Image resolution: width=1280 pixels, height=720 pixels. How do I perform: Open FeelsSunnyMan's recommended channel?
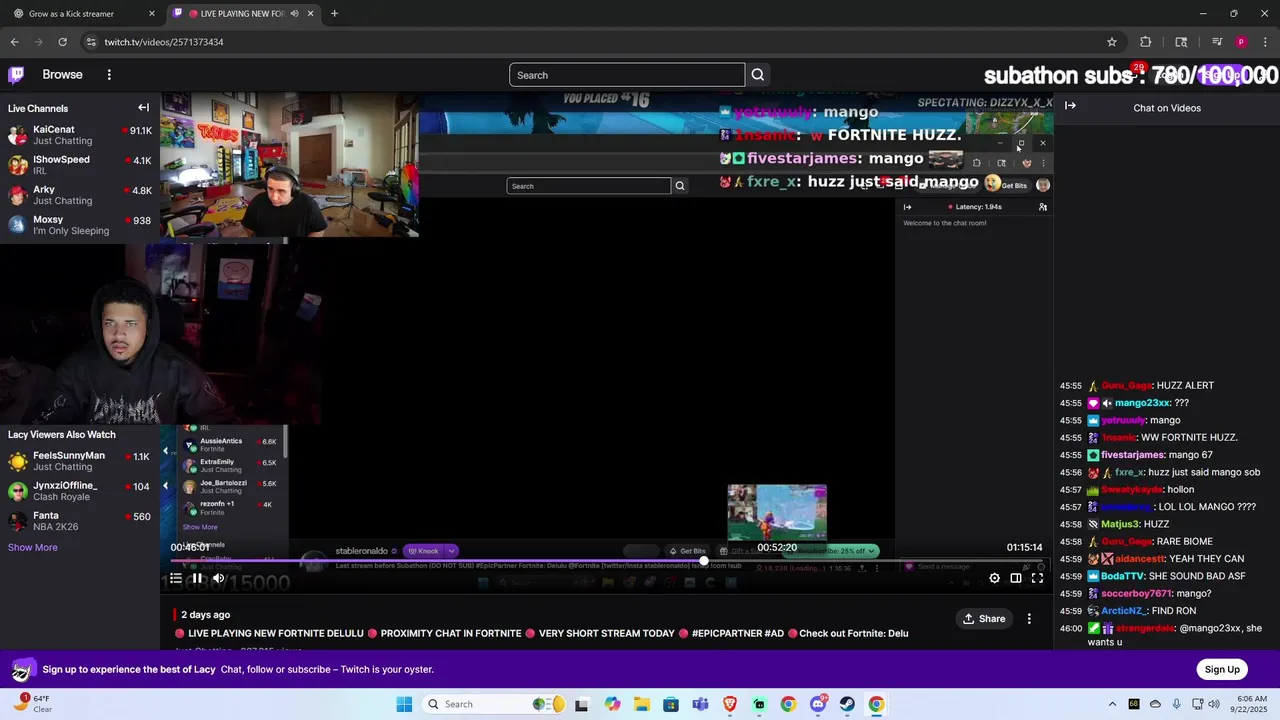(x=80, y=461)
